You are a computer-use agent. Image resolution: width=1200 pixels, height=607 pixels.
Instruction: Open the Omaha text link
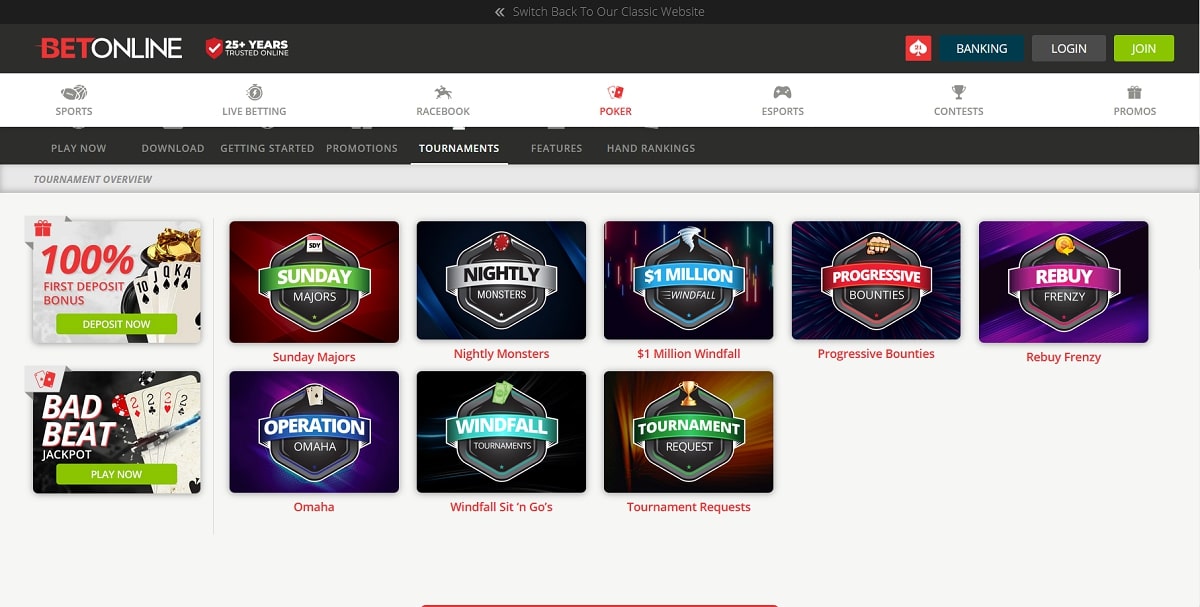click(314, 507)
